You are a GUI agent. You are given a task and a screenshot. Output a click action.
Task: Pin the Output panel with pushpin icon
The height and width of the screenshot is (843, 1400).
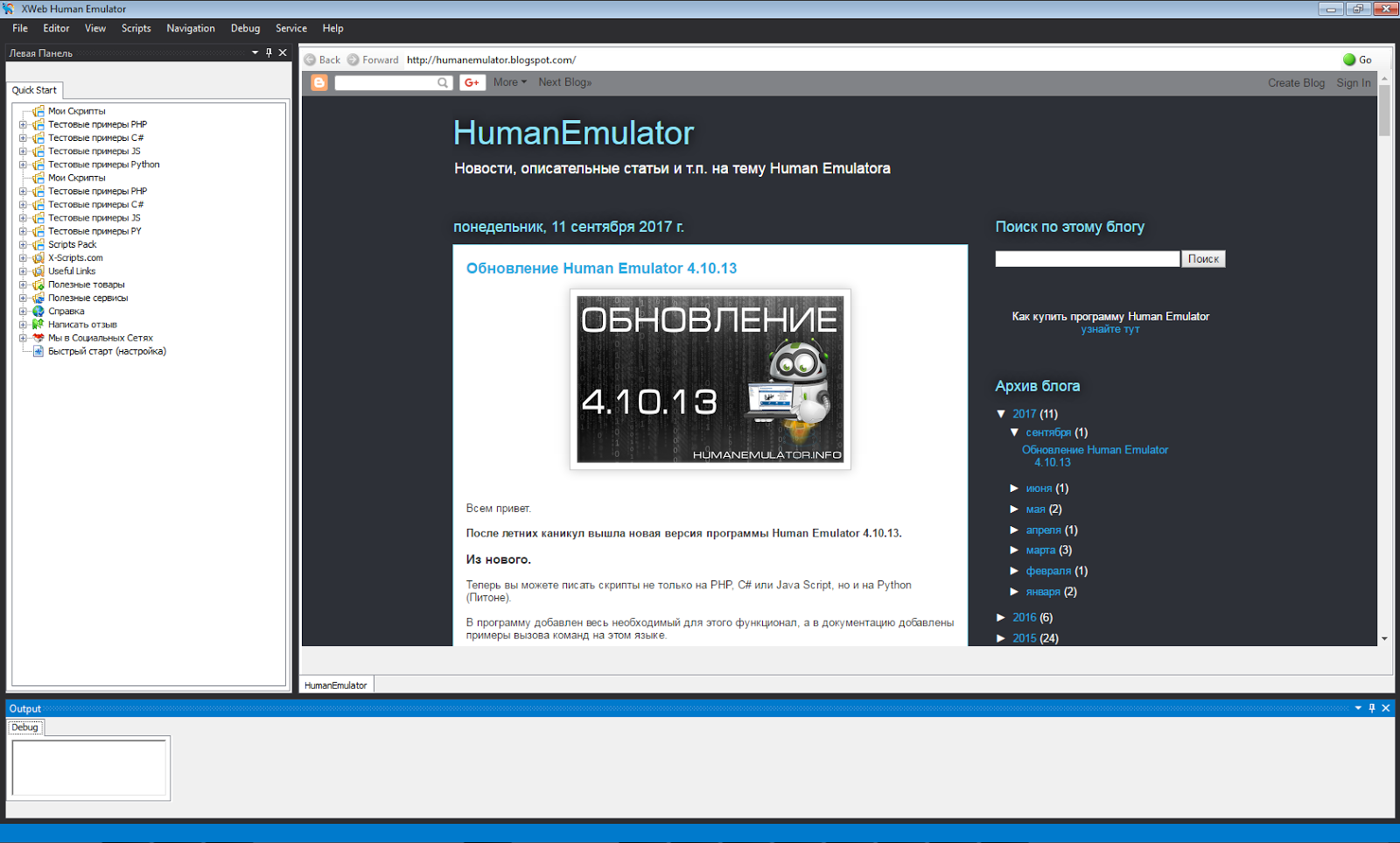click(x=1372, y=708)
